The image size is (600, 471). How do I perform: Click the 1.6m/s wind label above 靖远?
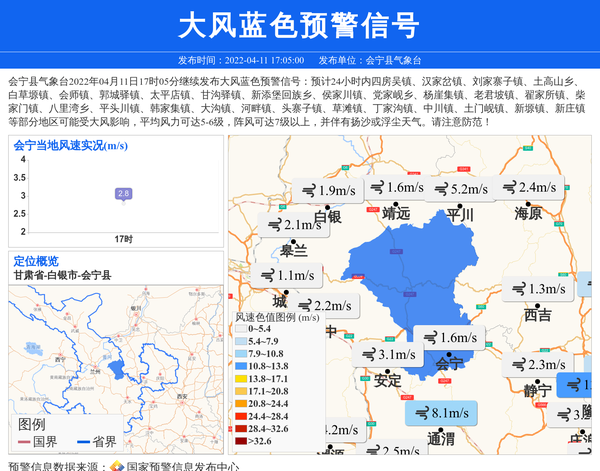click(x=397, y=187)
